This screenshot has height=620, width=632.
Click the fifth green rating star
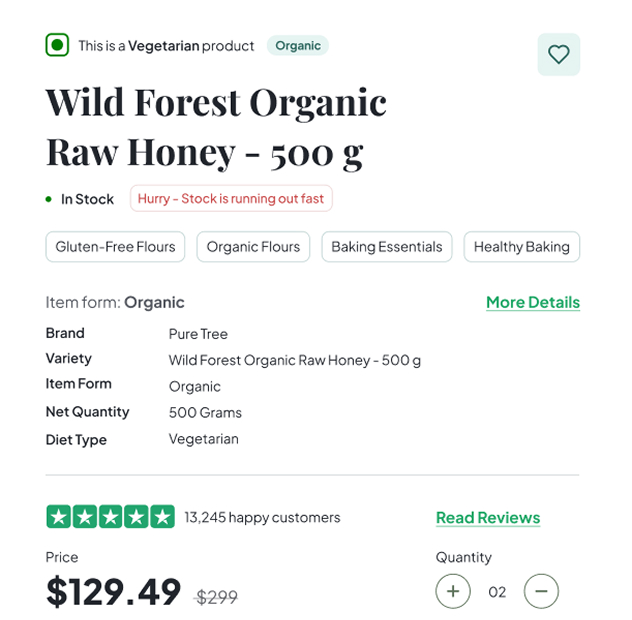click(x=162, y=516)
